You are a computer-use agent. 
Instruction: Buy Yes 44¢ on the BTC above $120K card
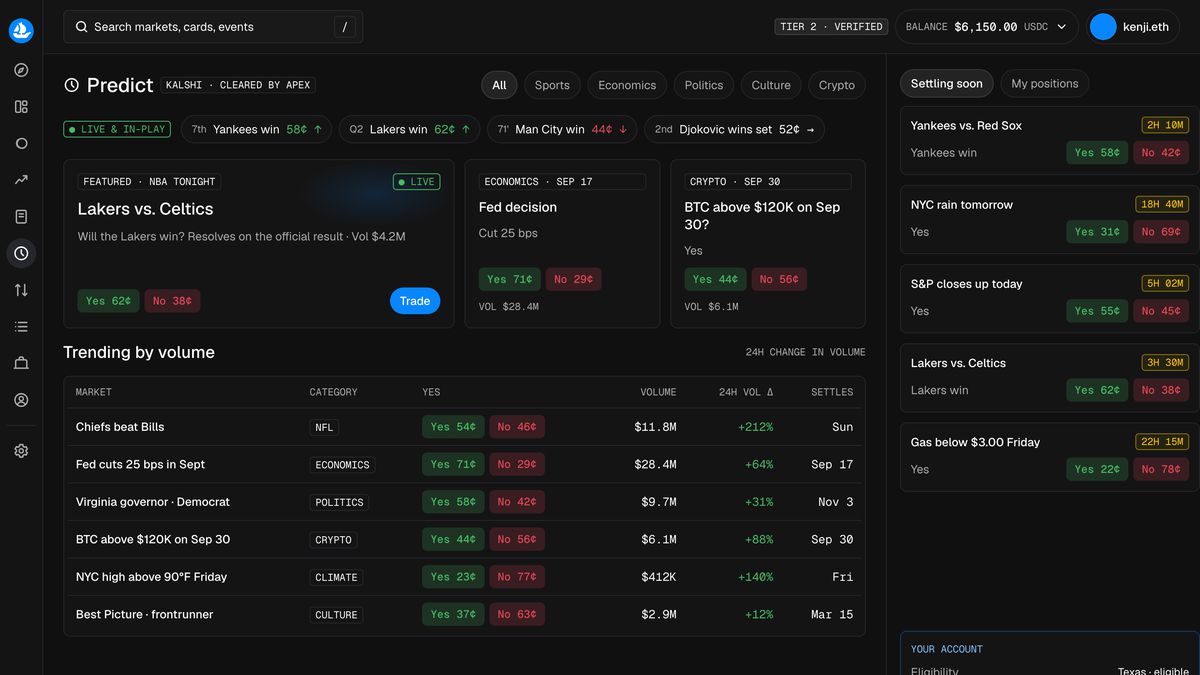coord(716,280)
